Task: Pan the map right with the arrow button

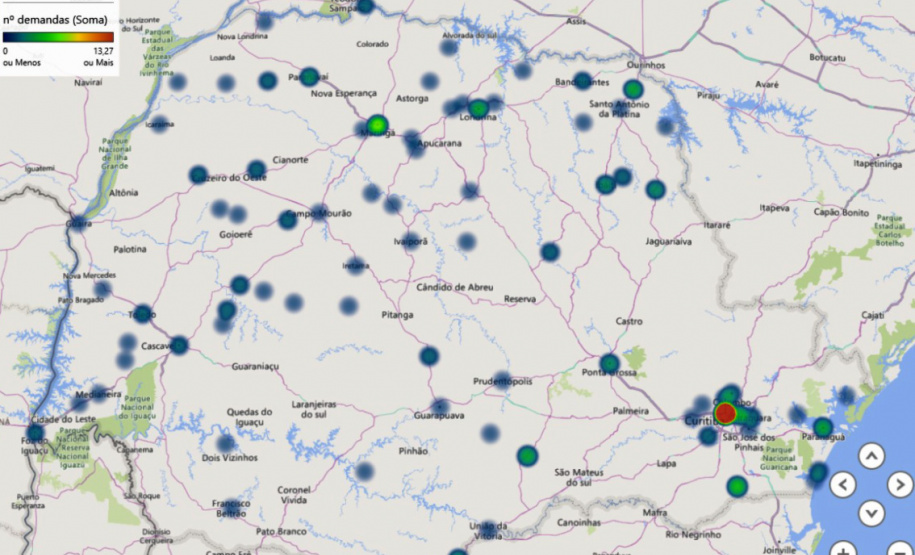Action: 900,485
